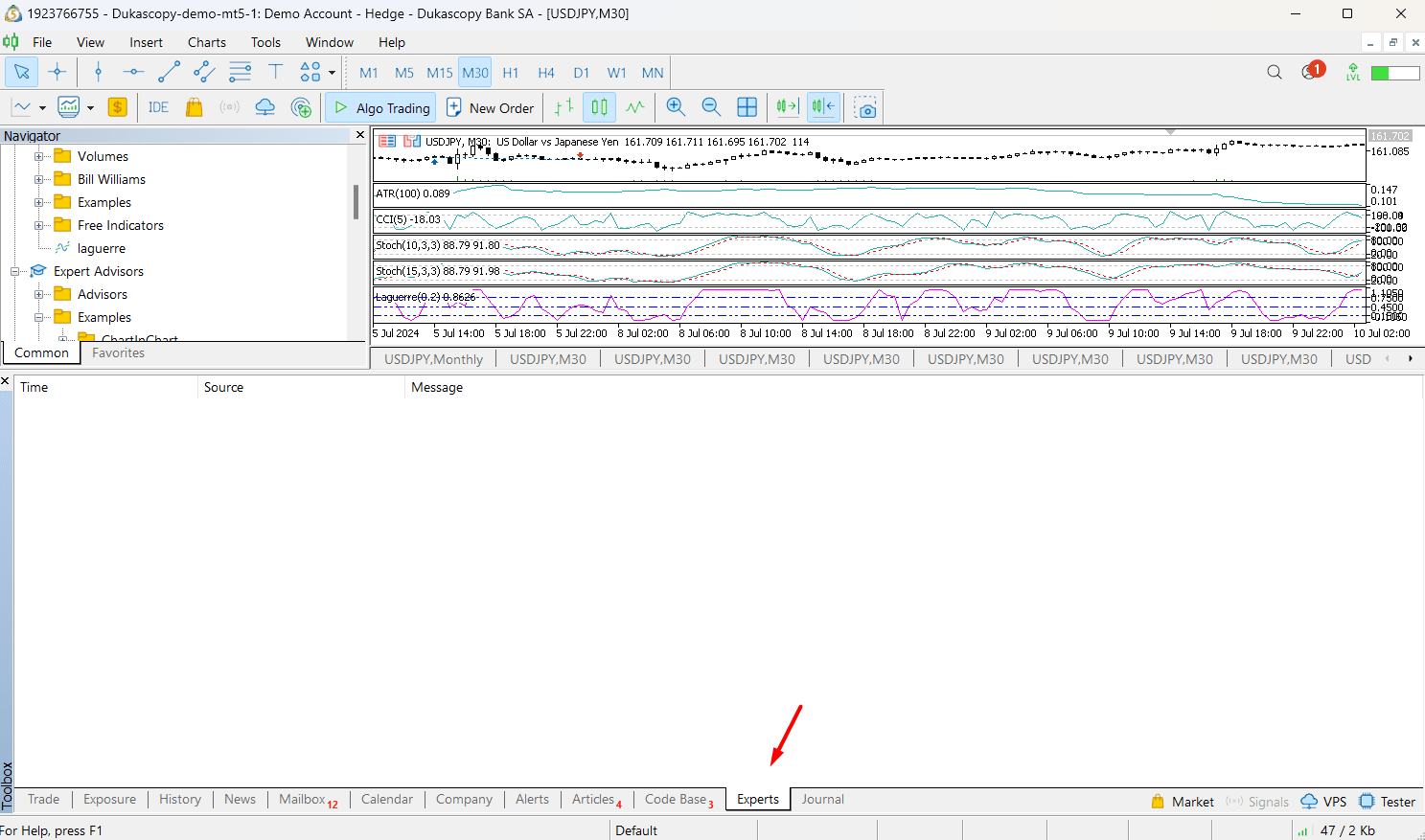Expand the Free Indicators folder
The width and height of the screenshot is (1425, 840).
point(39,225)
